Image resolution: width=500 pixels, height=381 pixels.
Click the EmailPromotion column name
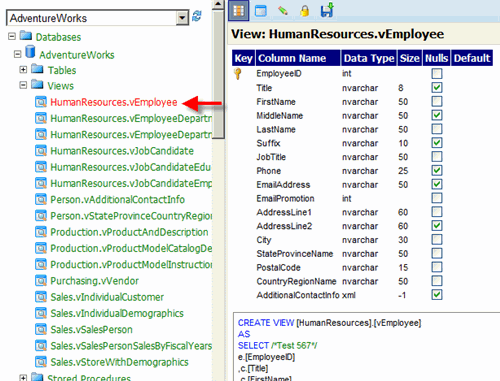[x=285, y=198]
